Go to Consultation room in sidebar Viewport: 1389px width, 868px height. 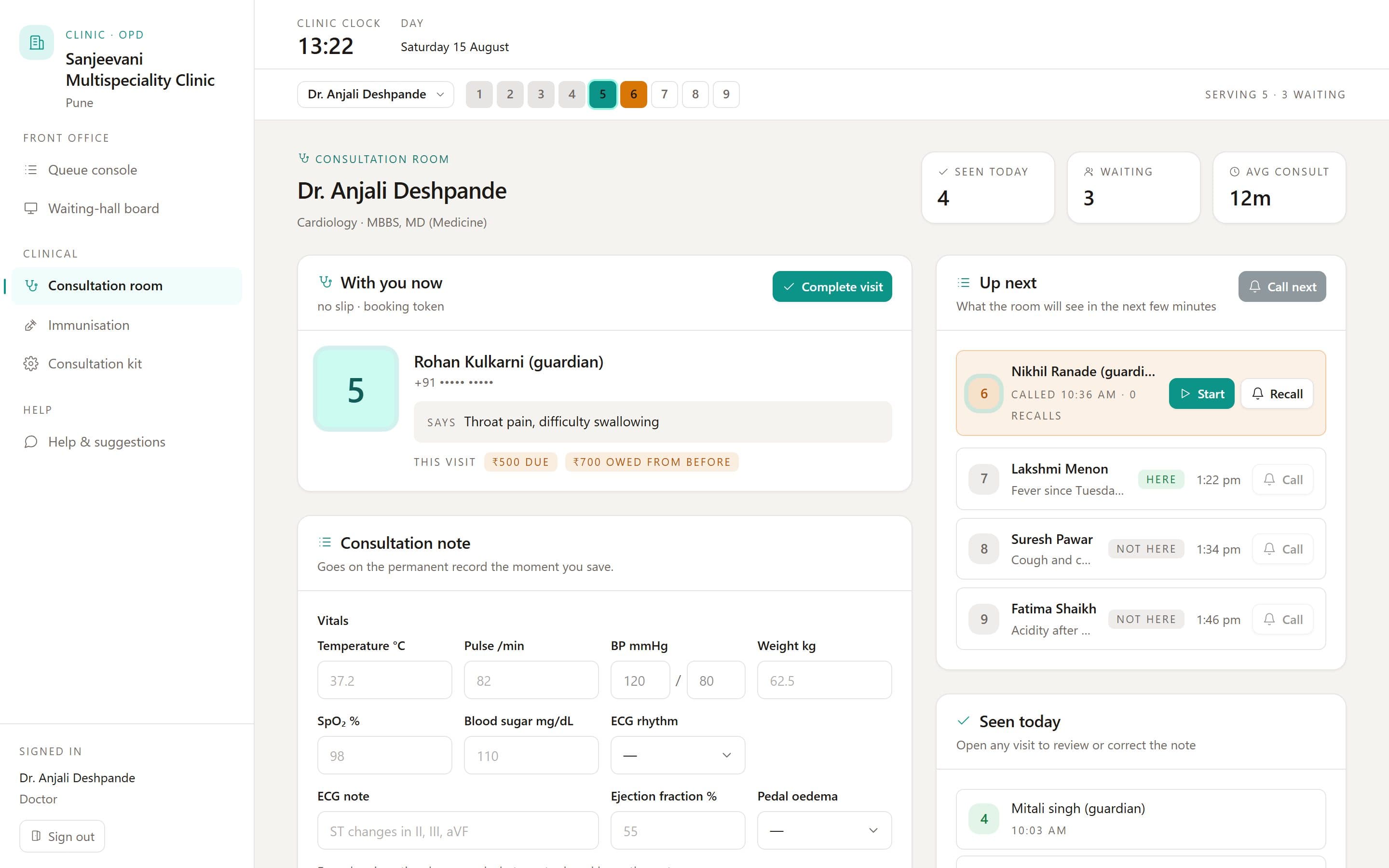[x=126, y=286]
